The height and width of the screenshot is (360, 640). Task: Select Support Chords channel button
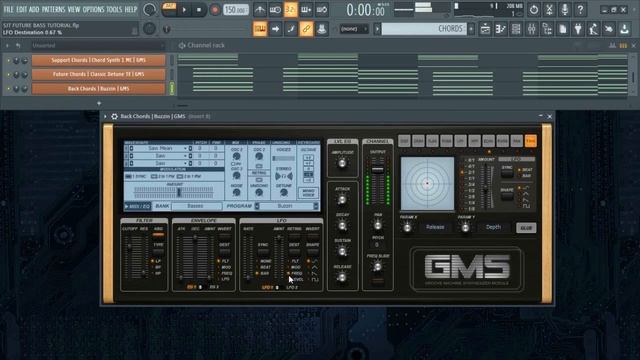click(98, 60)
